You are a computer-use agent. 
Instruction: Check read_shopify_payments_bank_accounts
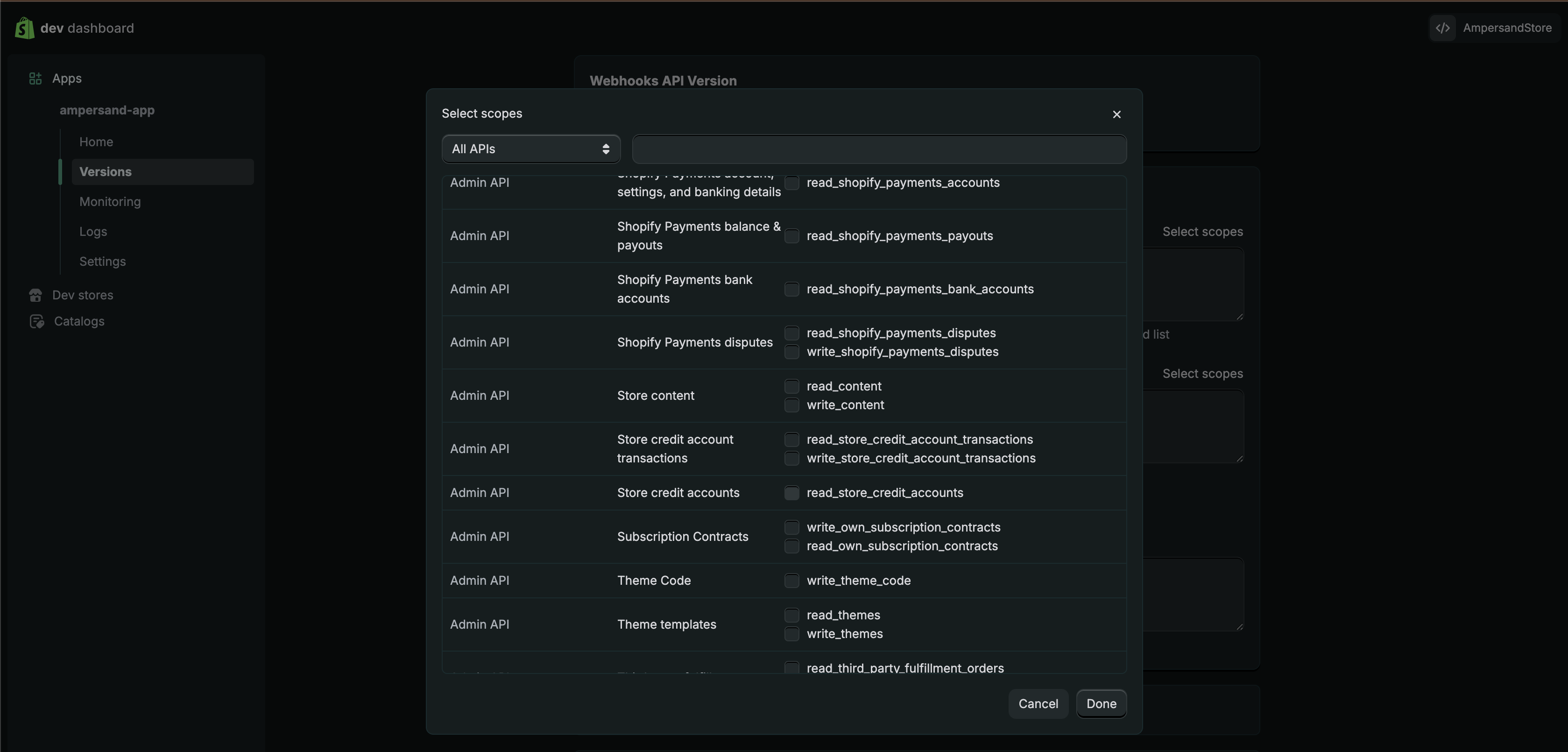[x=792, y=289]
